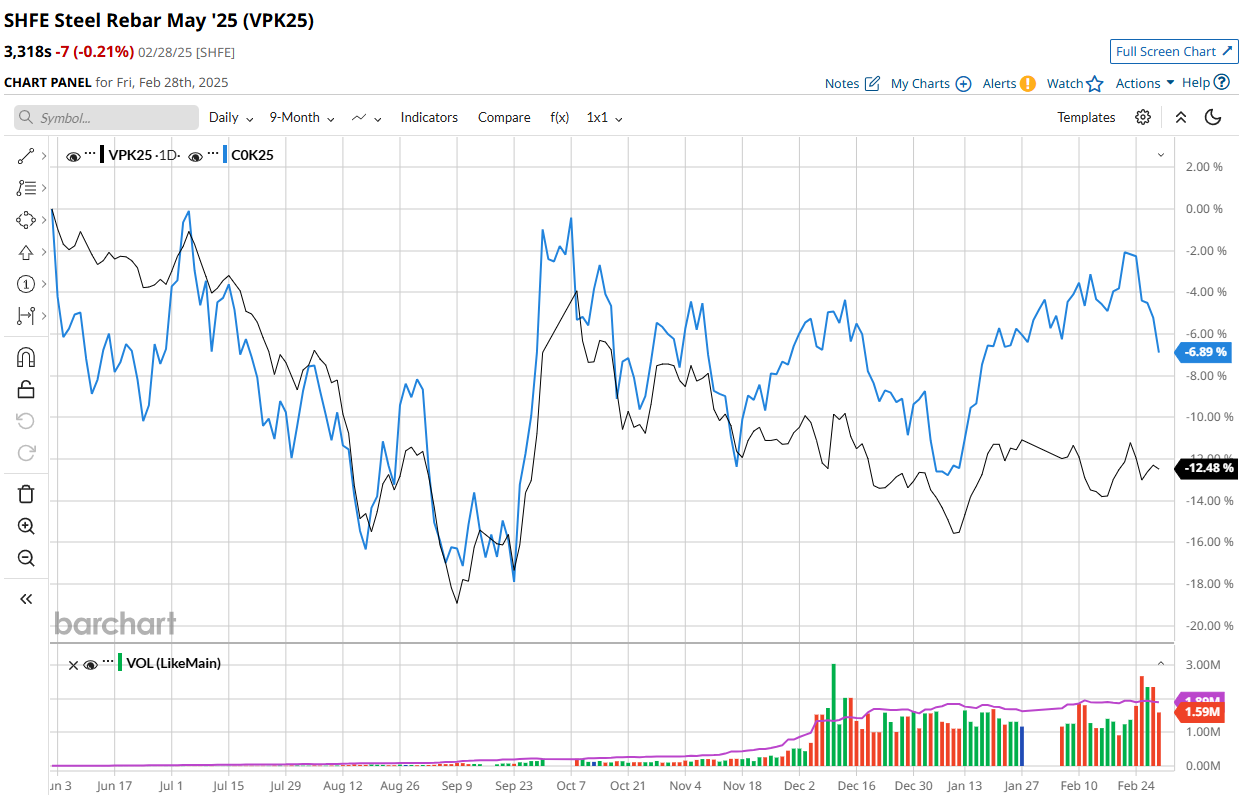
Task: Open C0K25 series more options dots
Action: 214,154
